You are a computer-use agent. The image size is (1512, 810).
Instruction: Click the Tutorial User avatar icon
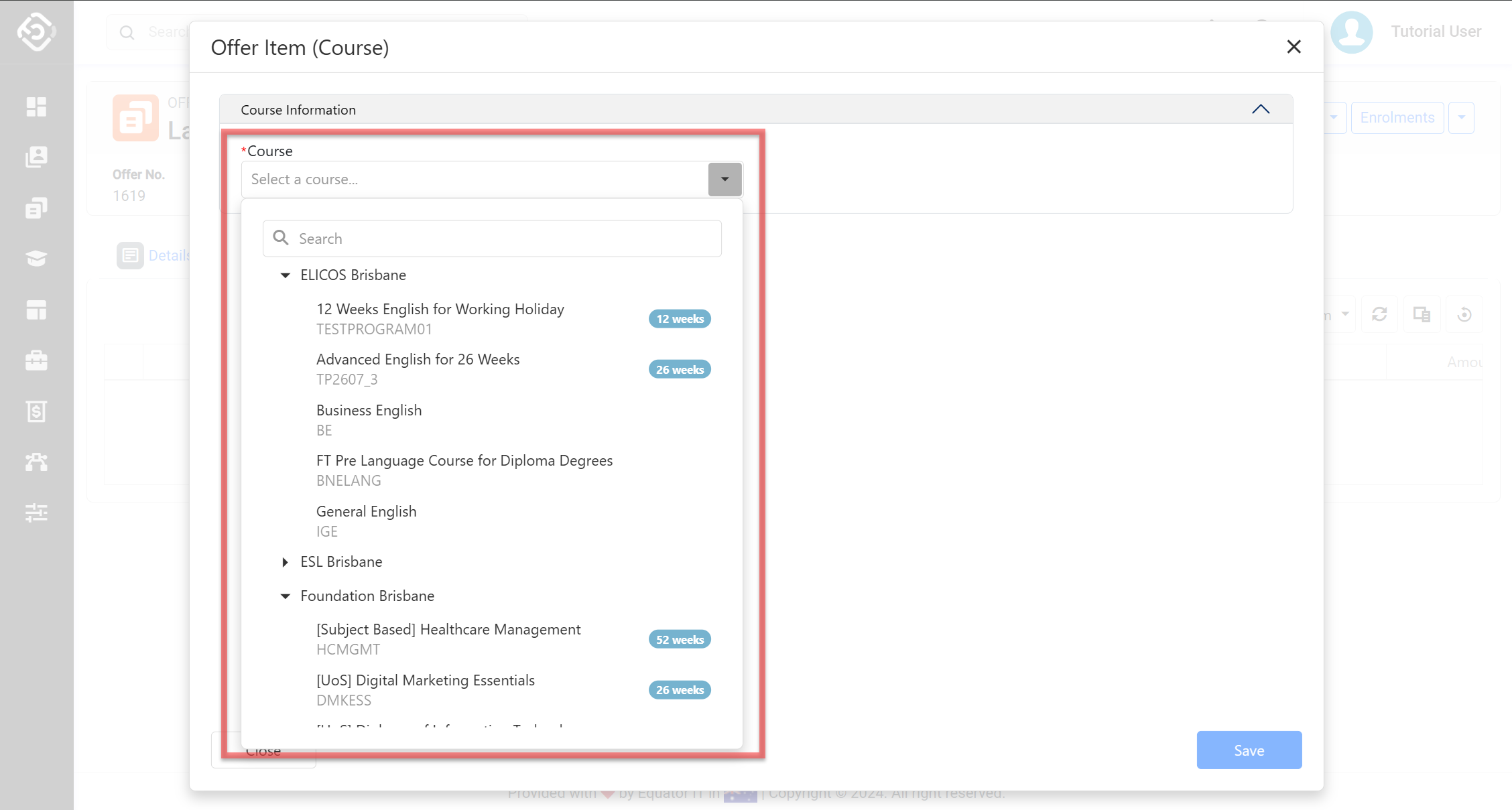(1351, 31)
